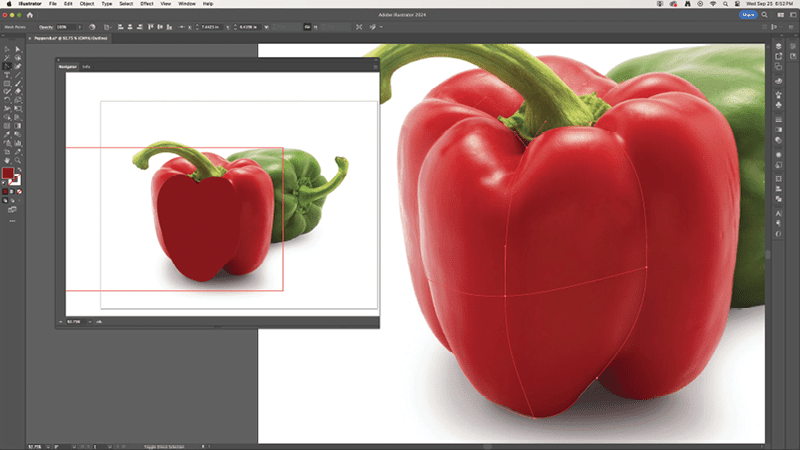Click the Share button
Screen dimensions: 800x450
pos(748,15)
